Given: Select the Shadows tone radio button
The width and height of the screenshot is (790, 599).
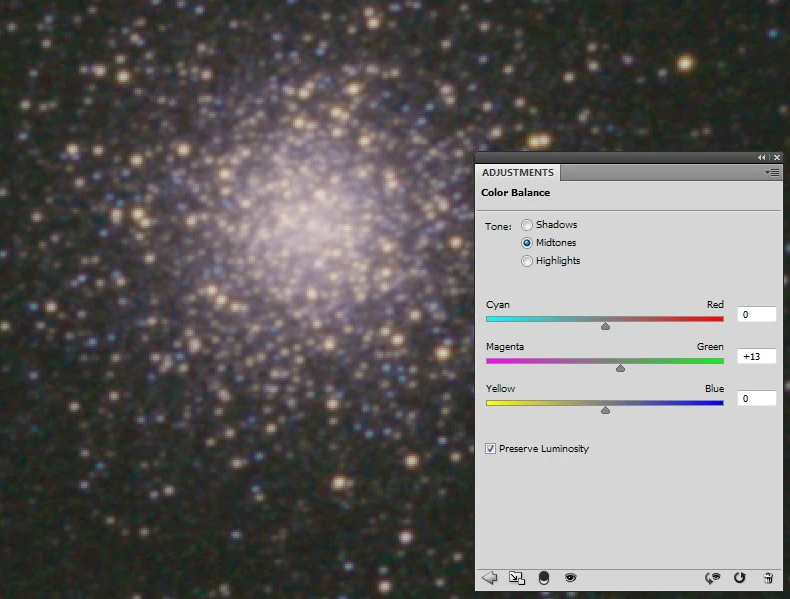Looking at the screenshot, I should [x=527, y=225].
